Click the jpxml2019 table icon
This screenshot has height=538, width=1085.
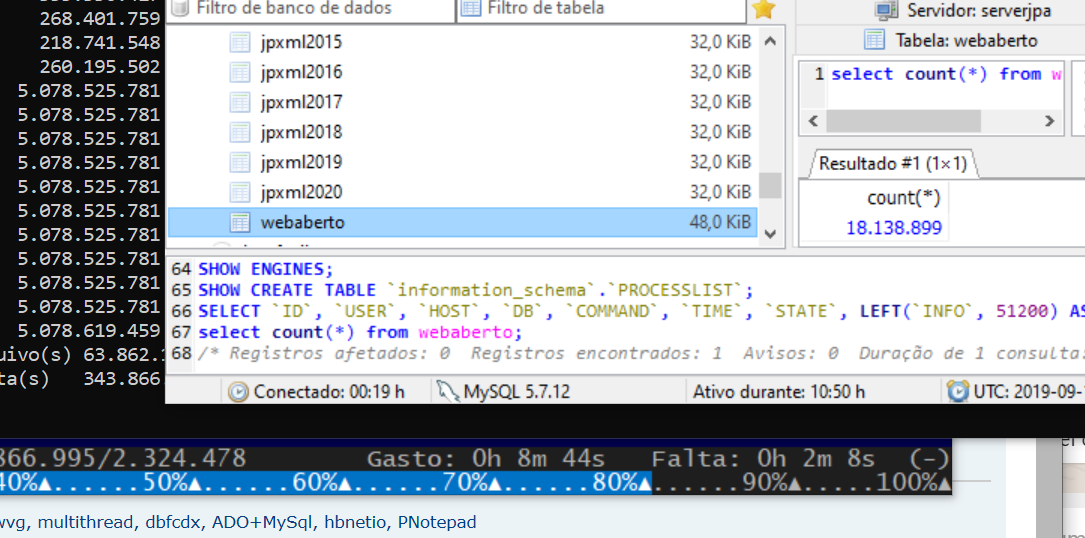pyautogui.click(x=239, y=162)
